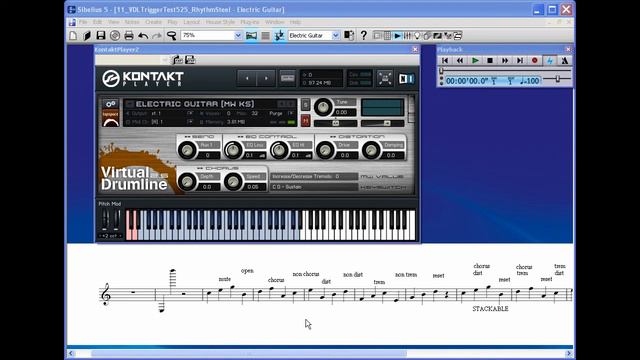Click the question mark Help icon

coord(363,36)
